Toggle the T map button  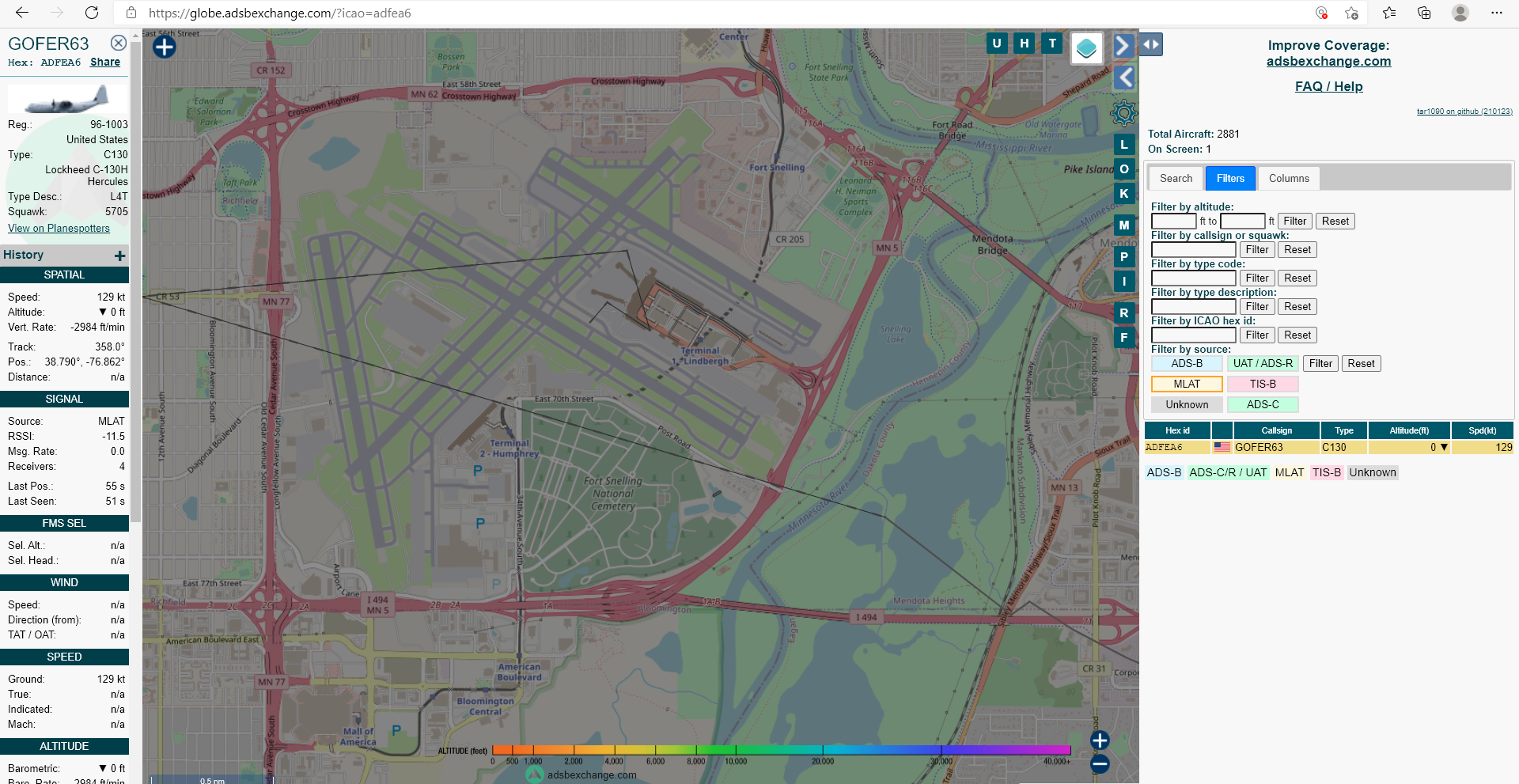(x=1052, y=44)
